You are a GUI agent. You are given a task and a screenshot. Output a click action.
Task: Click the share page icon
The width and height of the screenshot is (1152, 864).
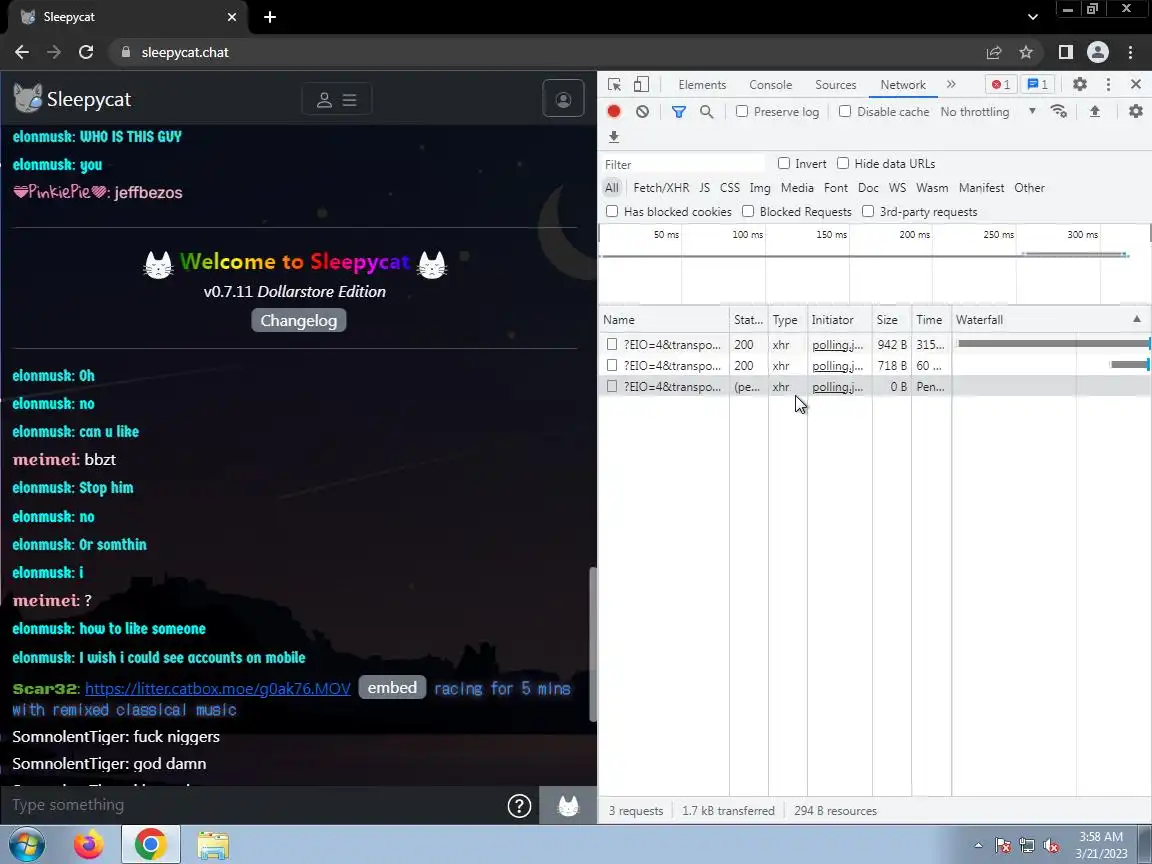point(994,52)
